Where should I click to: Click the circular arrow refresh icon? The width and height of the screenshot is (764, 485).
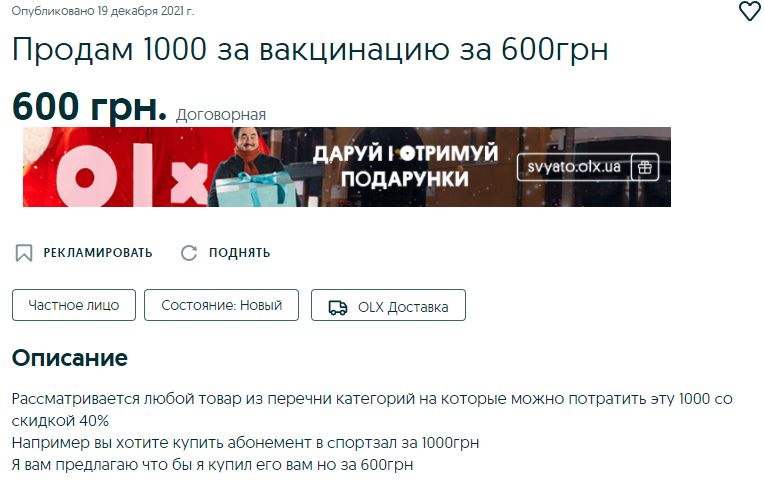pos(189,253)
